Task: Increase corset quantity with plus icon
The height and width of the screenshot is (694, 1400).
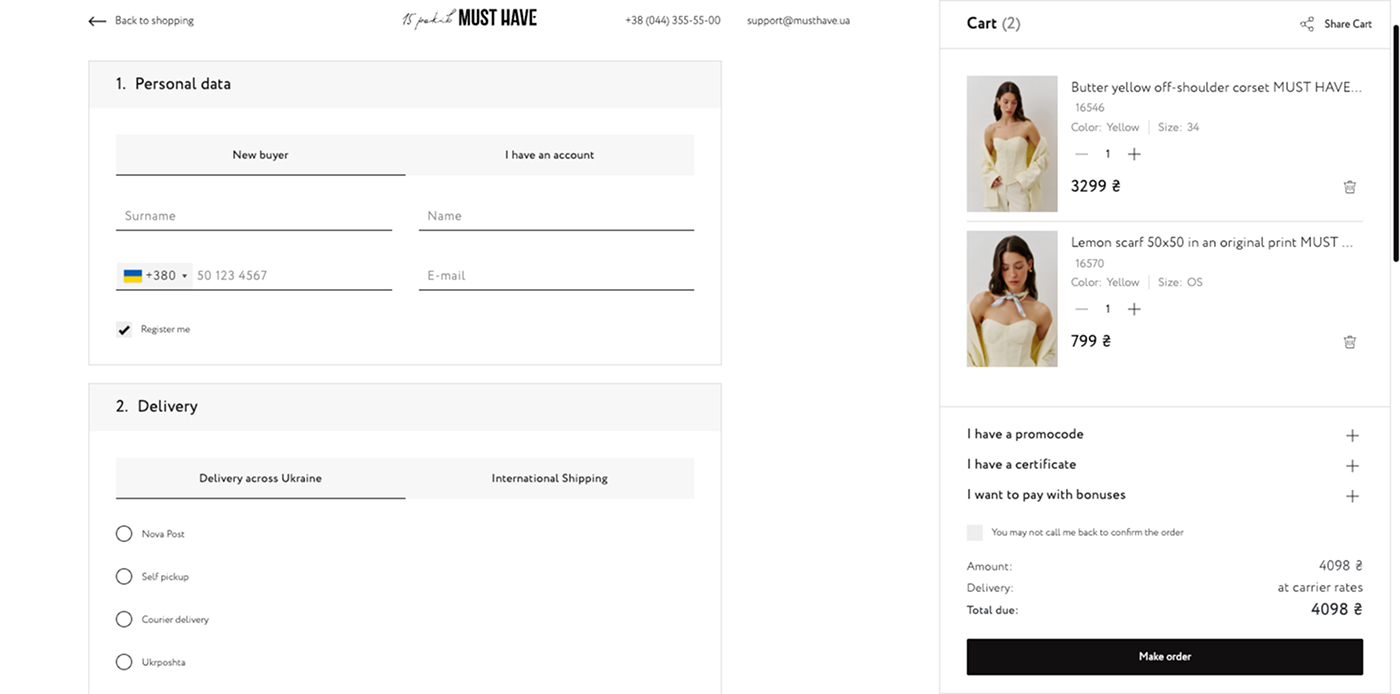Action: (x=1134, y=154)
